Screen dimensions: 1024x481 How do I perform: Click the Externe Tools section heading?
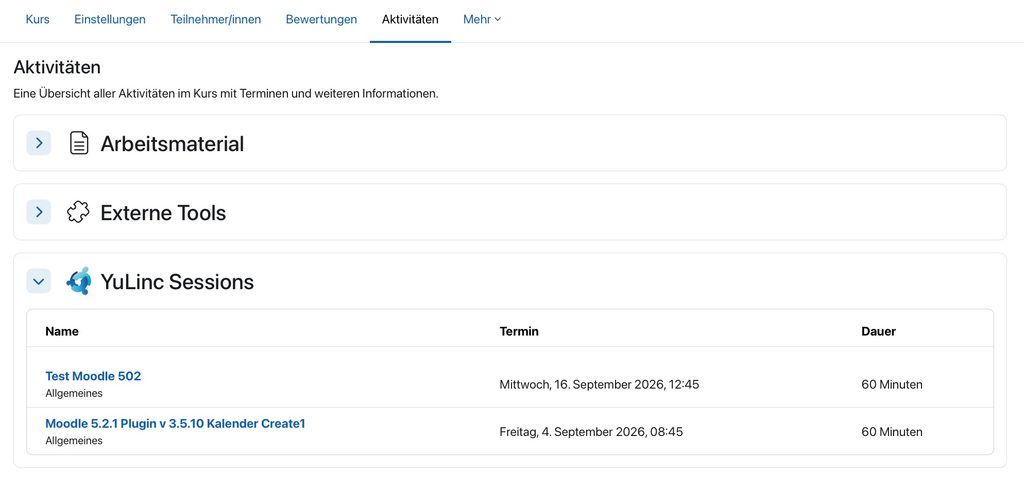click(163, 213)
